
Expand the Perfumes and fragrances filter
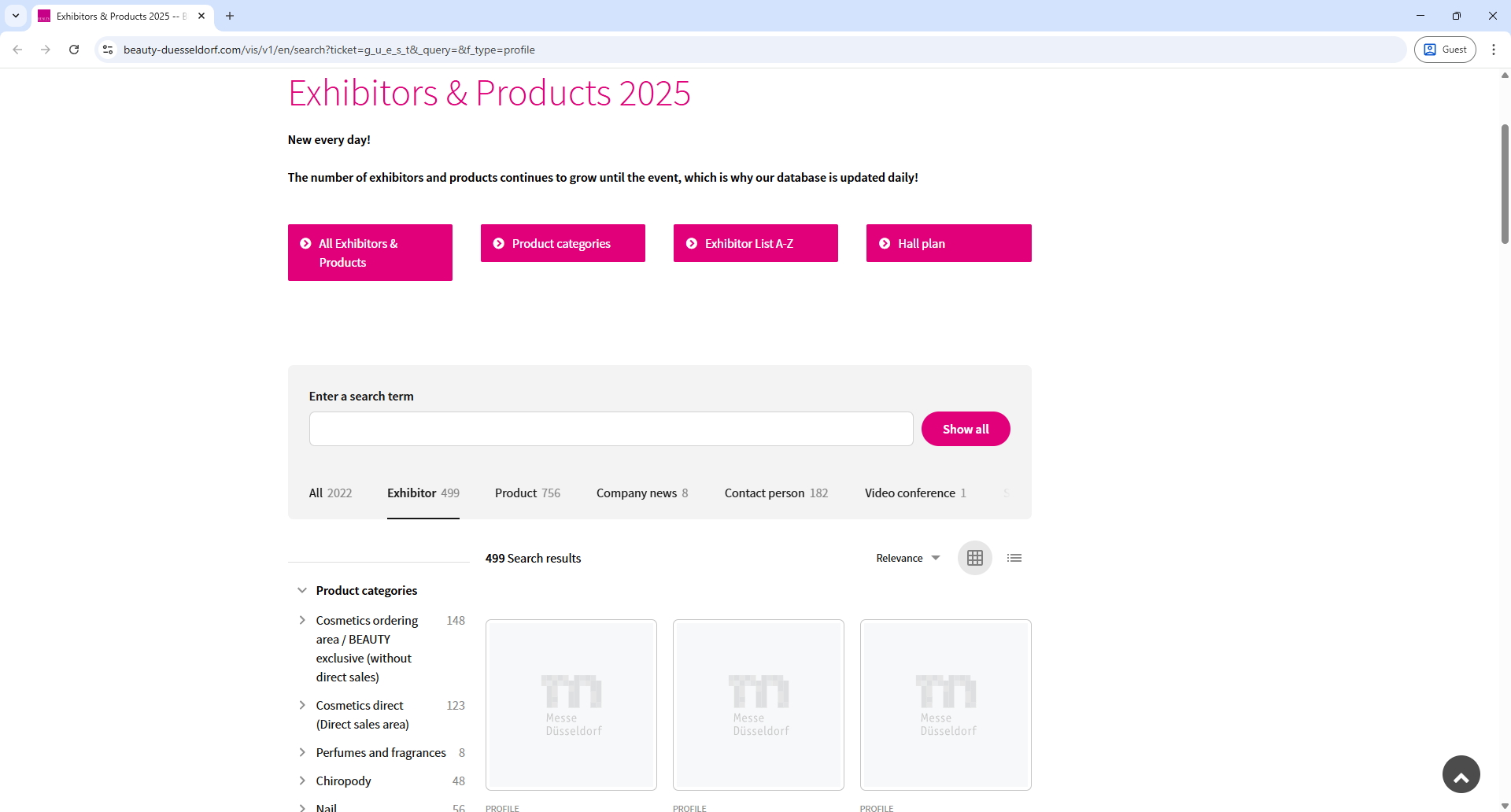(302, 752)
